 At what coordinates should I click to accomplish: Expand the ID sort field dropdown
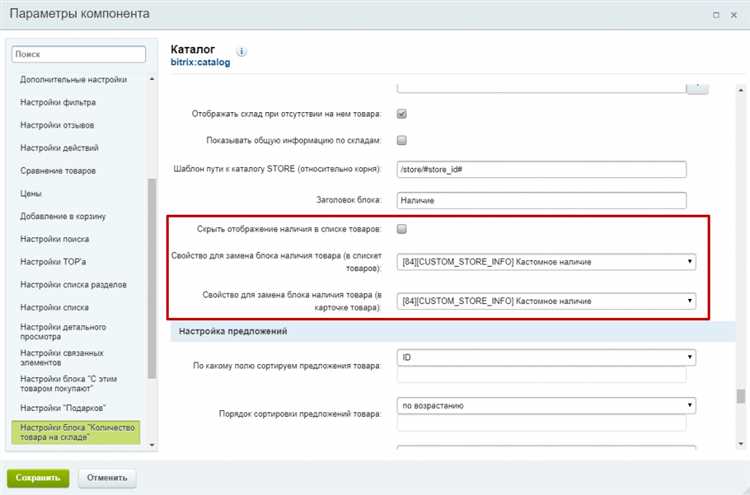pos(546,357)
